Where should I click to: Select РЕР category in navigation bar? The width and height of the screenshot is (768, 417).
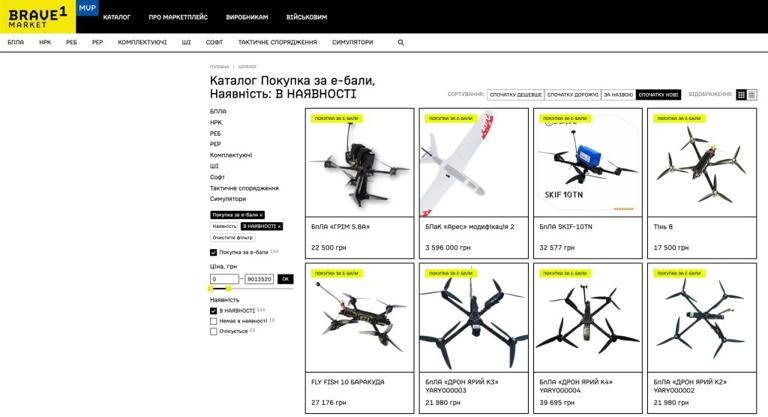(97, 43)
